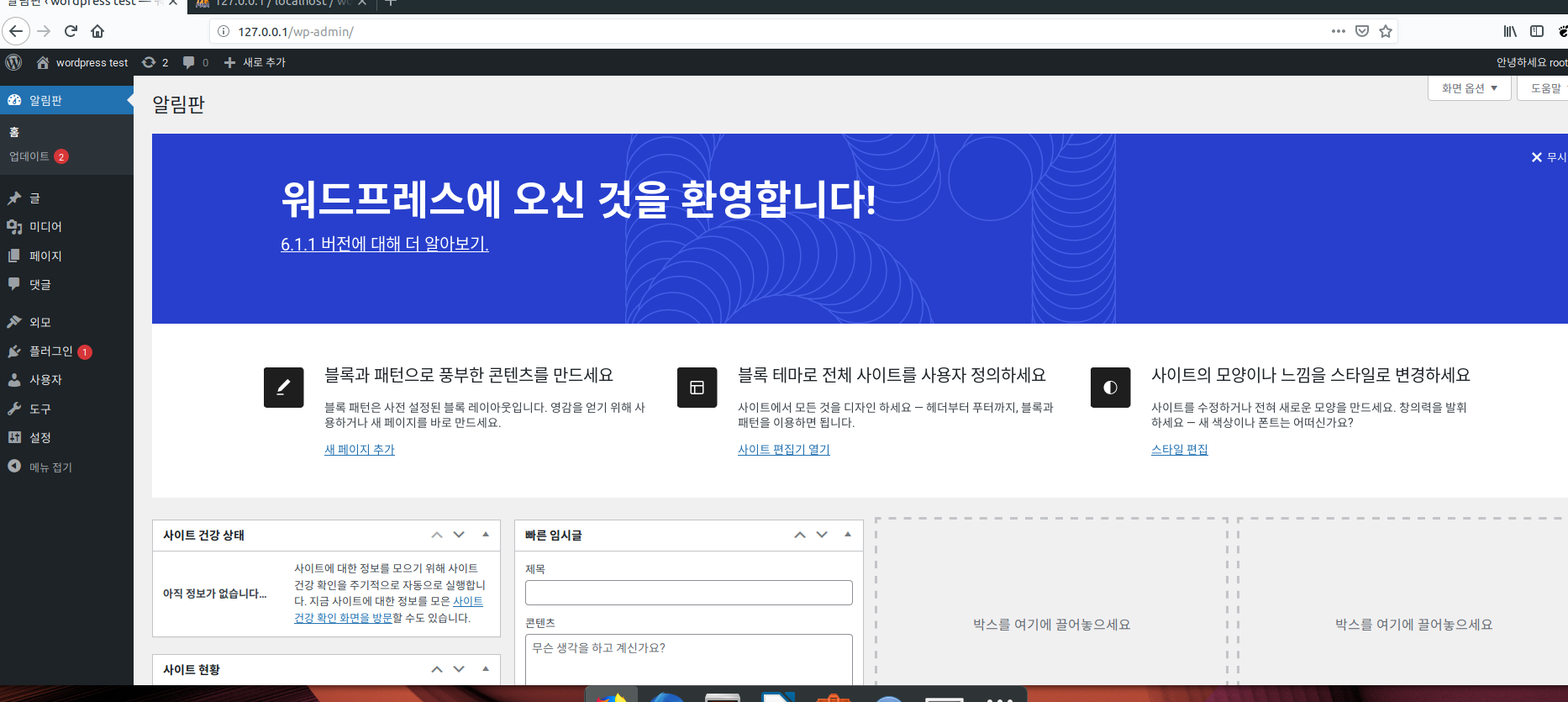The height and width of the screenshot is (702, 1568).
Task: Reload the page with refresh icon
Action: click(x=71, y=31)
